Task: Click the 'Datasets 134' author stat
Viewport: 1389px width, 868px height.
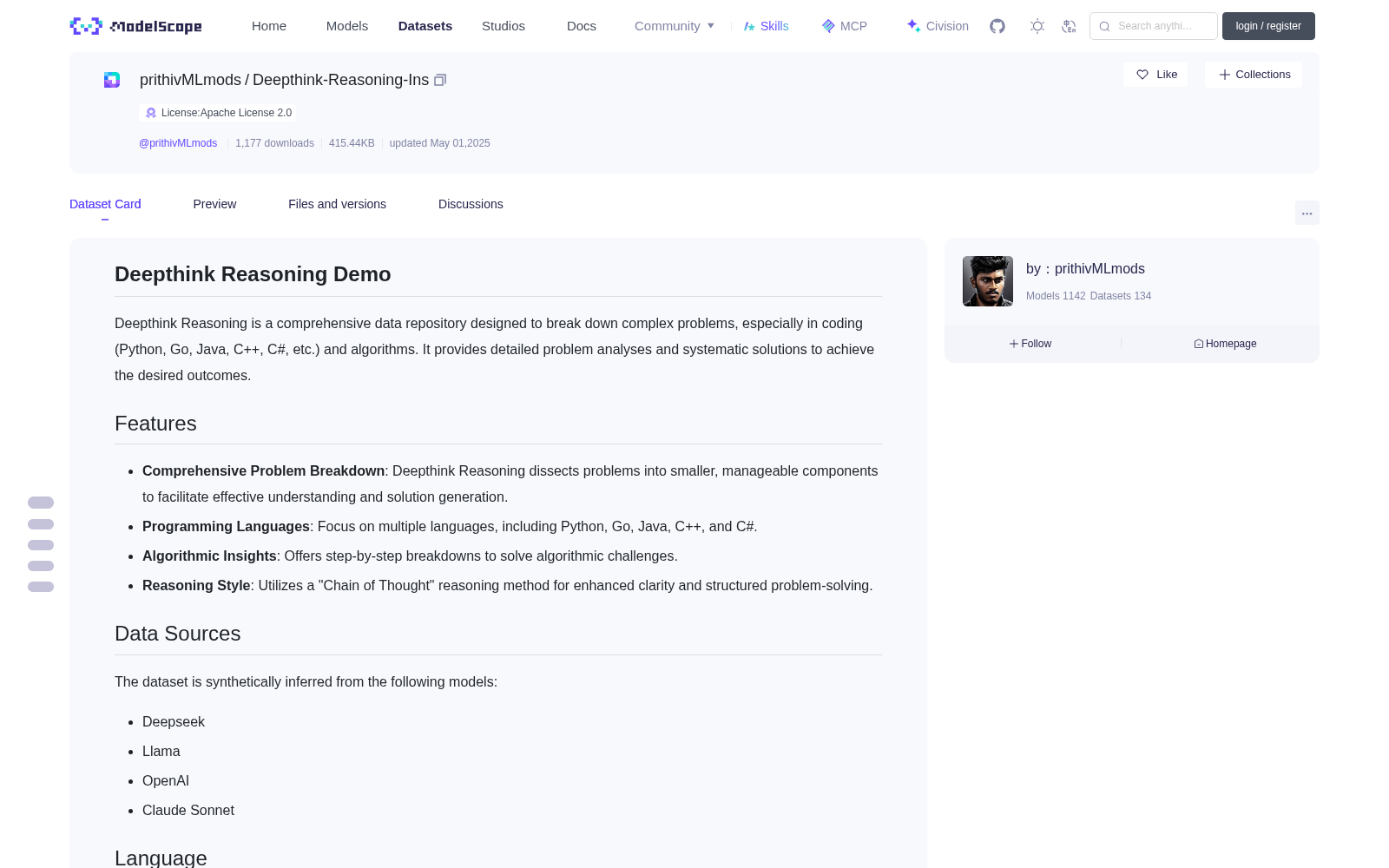Action: 1121,296
